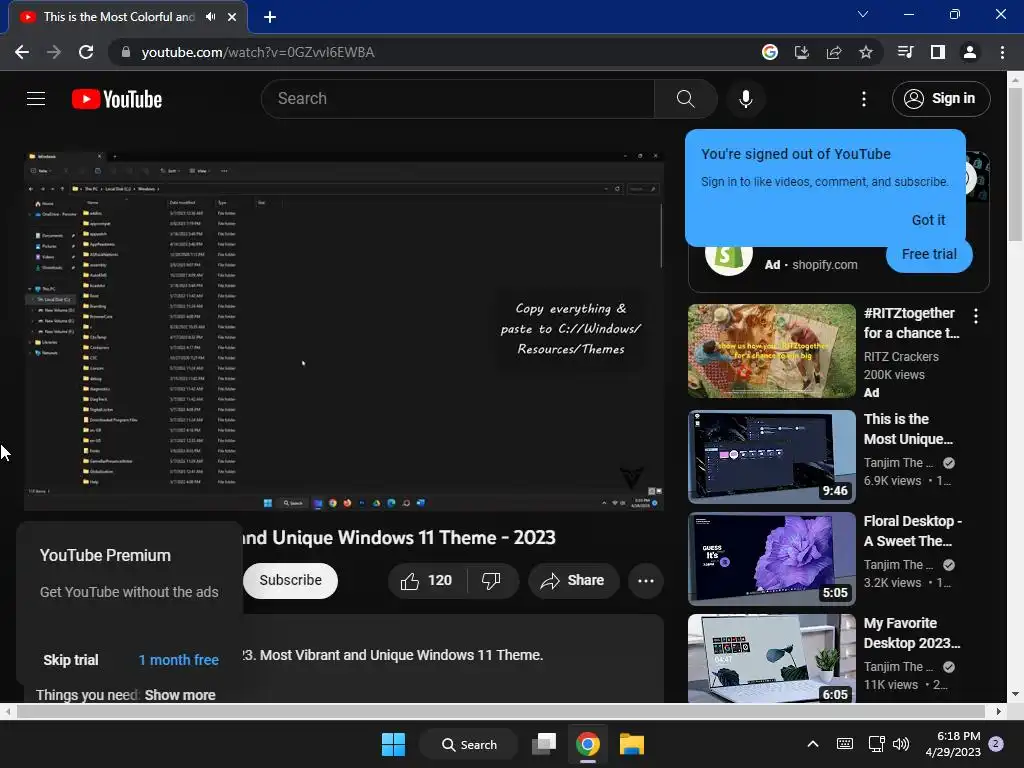Open Tanjim The channel under Floral Desktop
This screenshot has width=1024, height=768.
click(900, 564)
